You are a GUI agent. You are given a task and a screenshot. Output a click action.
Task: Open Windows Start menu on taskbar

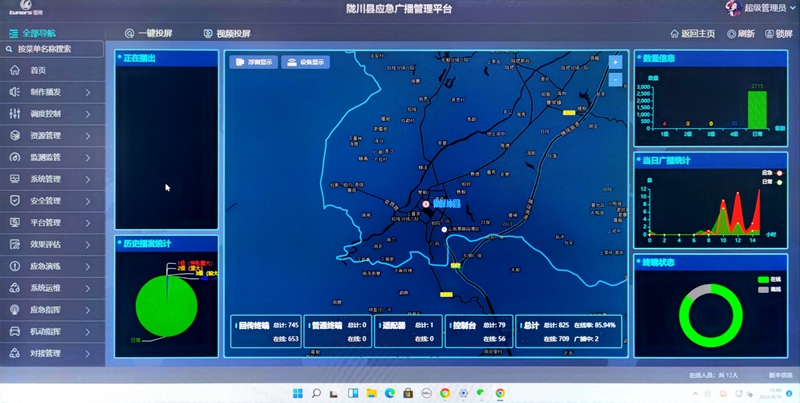pyautogui.click(x=298, y=393)
